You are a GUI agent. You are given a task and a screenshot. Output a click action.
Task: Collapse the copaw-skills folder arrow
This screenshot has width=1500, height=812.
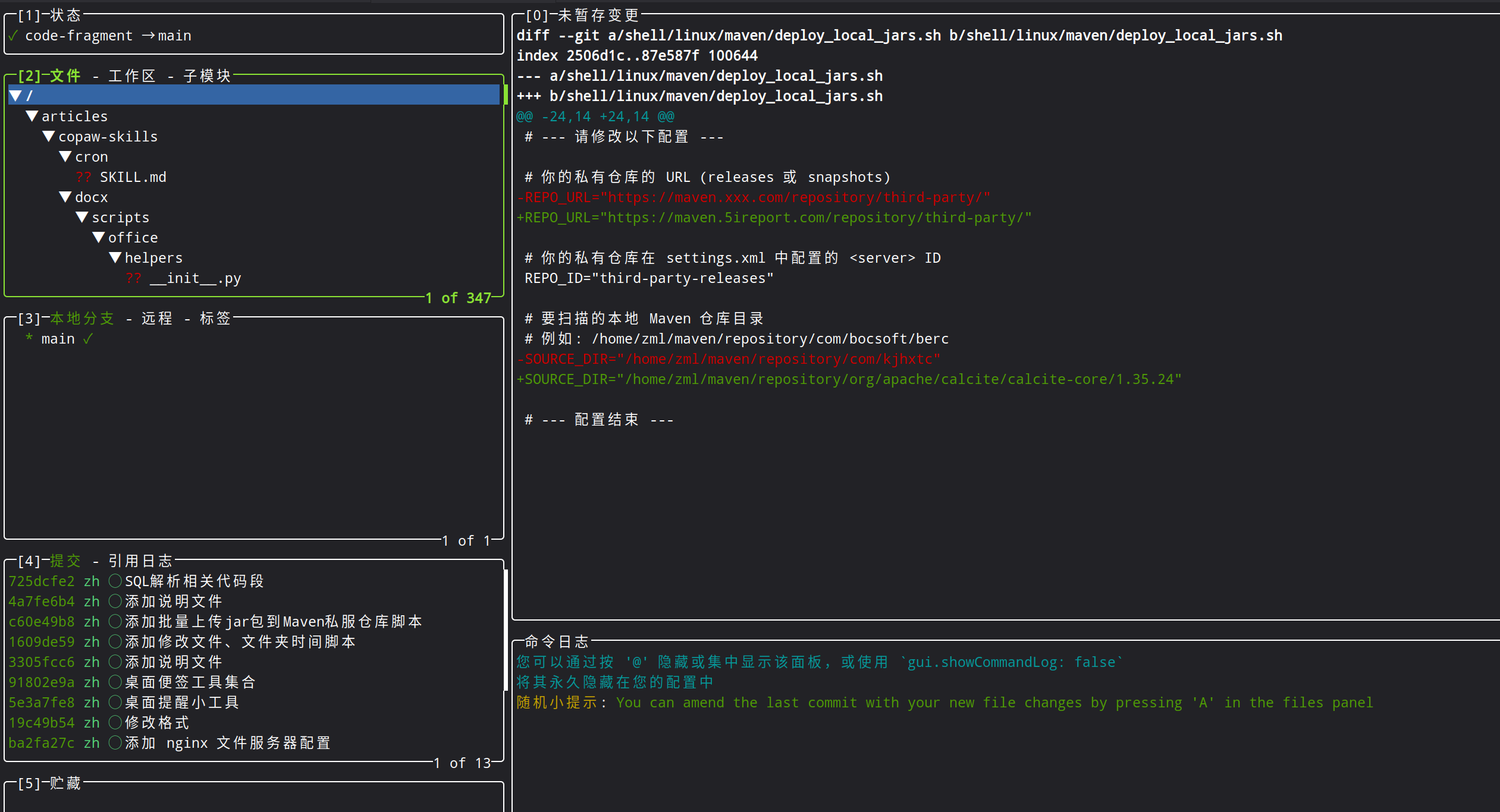coord(49,136)
